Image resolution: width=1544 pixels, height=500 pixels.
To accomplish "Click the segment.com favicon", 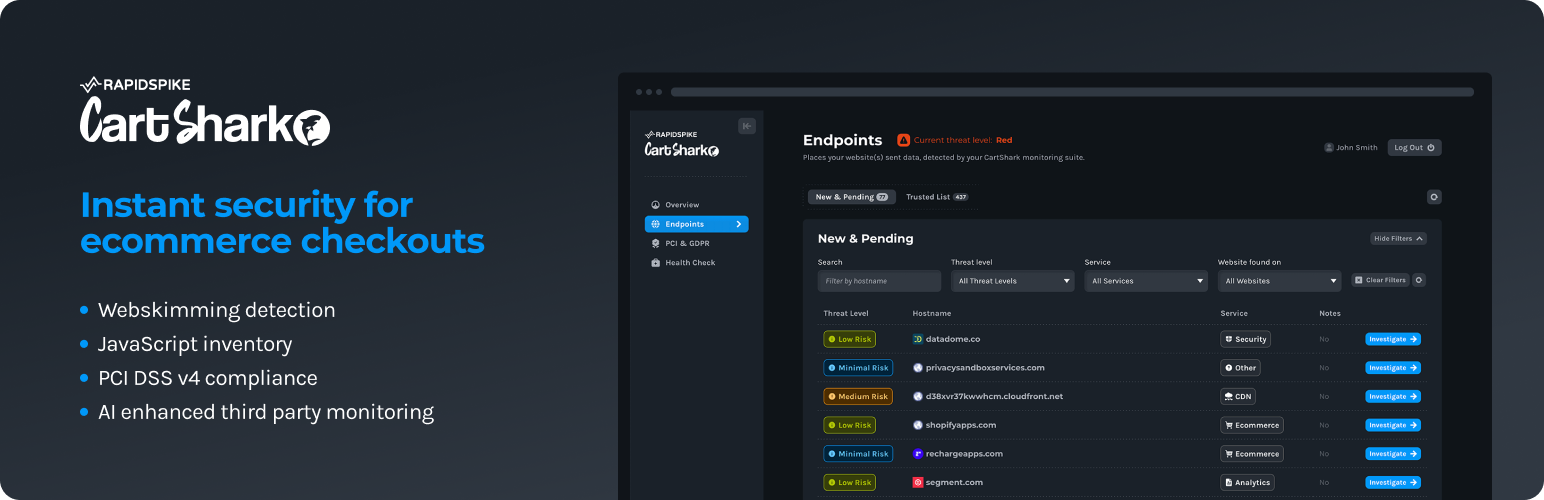I will point(918,482).
